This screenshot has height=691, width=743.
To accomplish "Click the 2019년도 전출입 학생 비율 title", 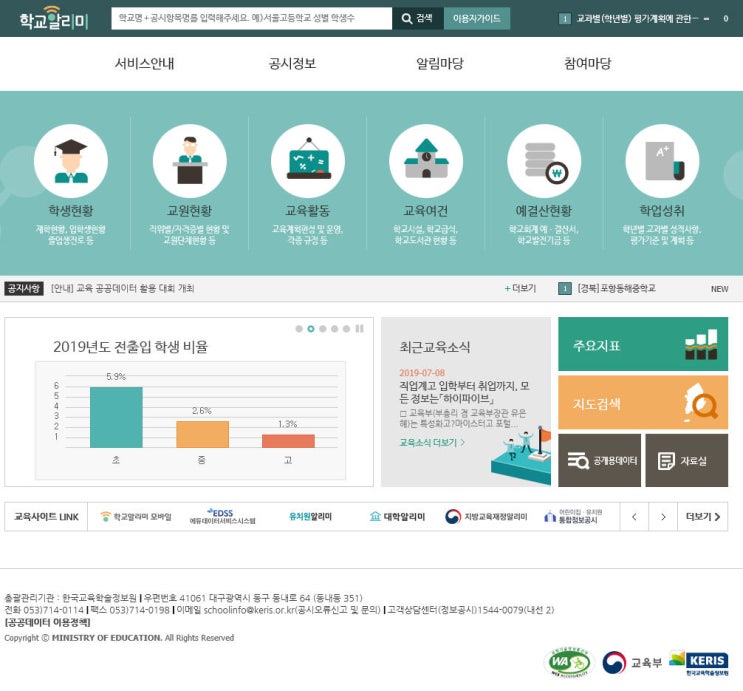I will pos(130,347).
